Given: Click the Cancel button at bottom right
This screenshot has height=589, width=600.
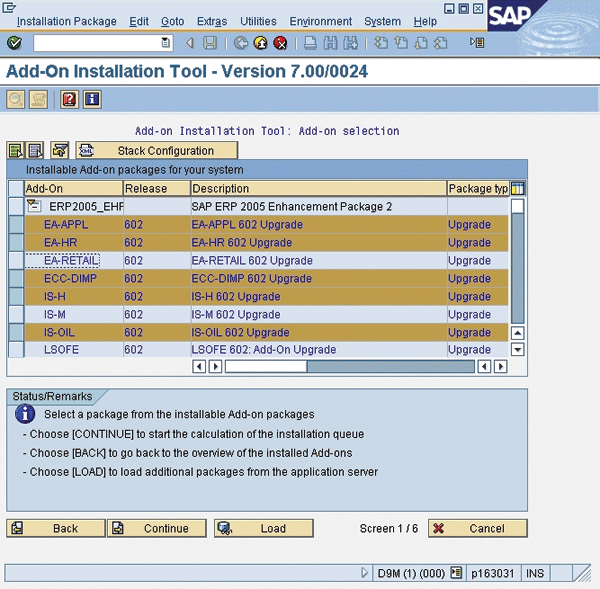Looking at the screenshot, I should [x=478, y=528].
